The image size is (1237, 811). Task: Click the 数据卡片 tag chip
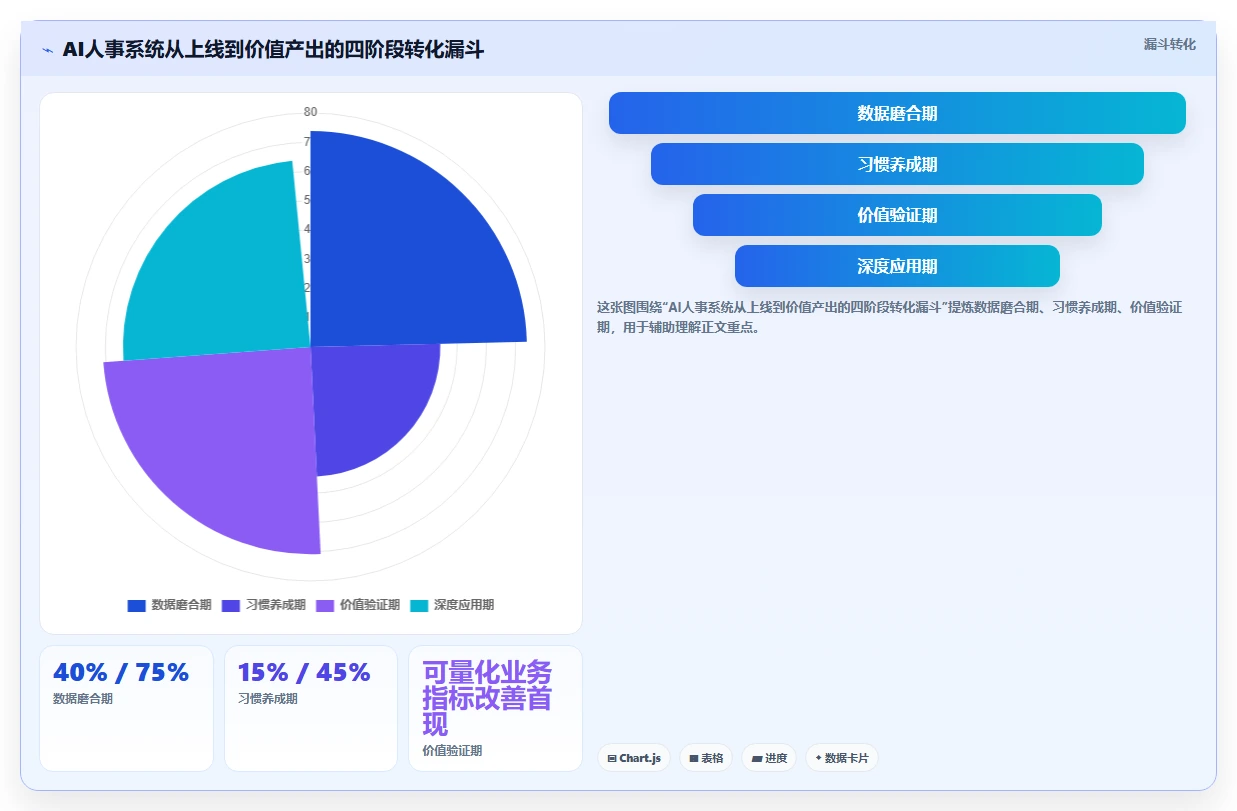841,758
